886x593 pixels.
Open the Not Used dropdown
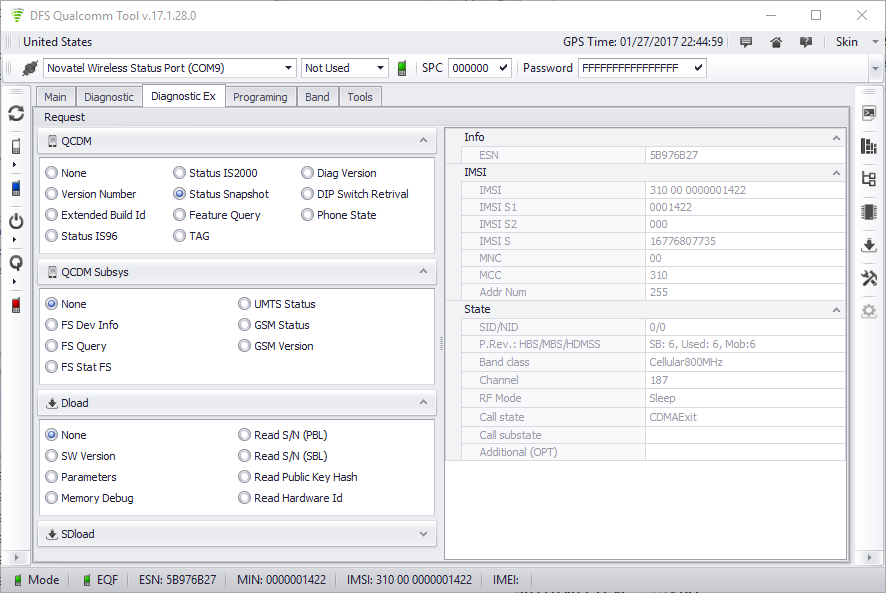tap(380, 68)
